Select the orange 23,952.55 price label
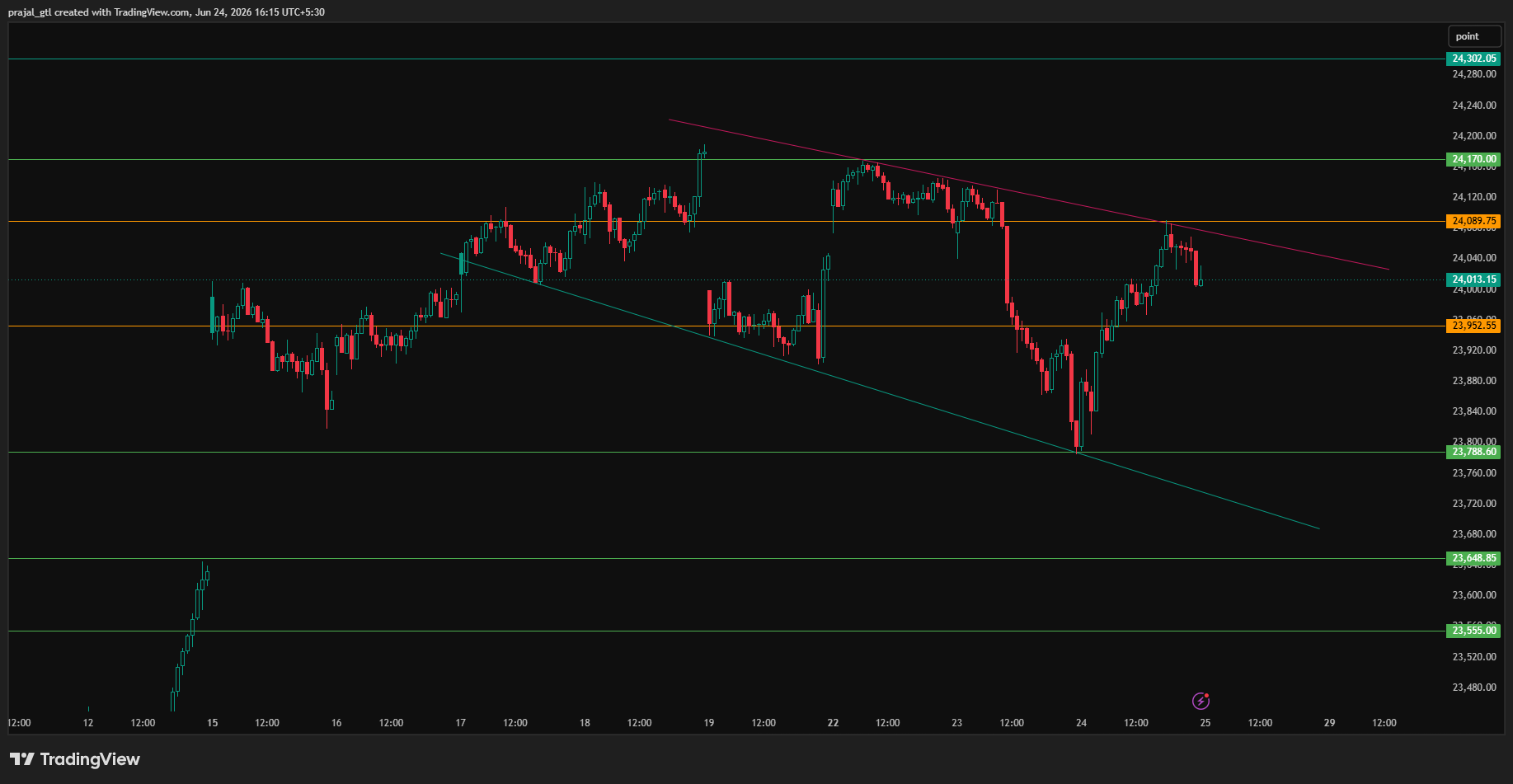1513x784 pixels. point(1473,326)
